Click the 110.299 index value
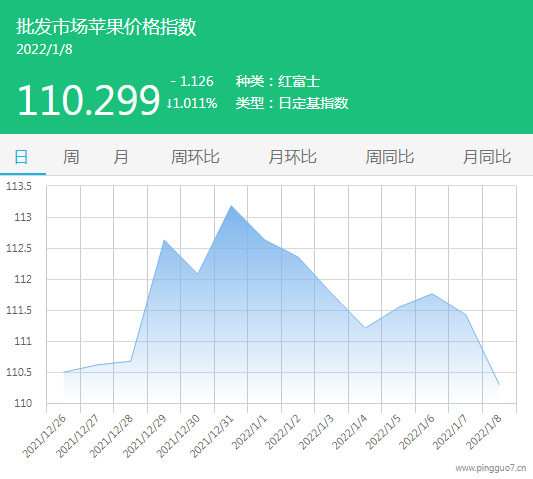Screen dimensions: 533x479 (88, 100)
